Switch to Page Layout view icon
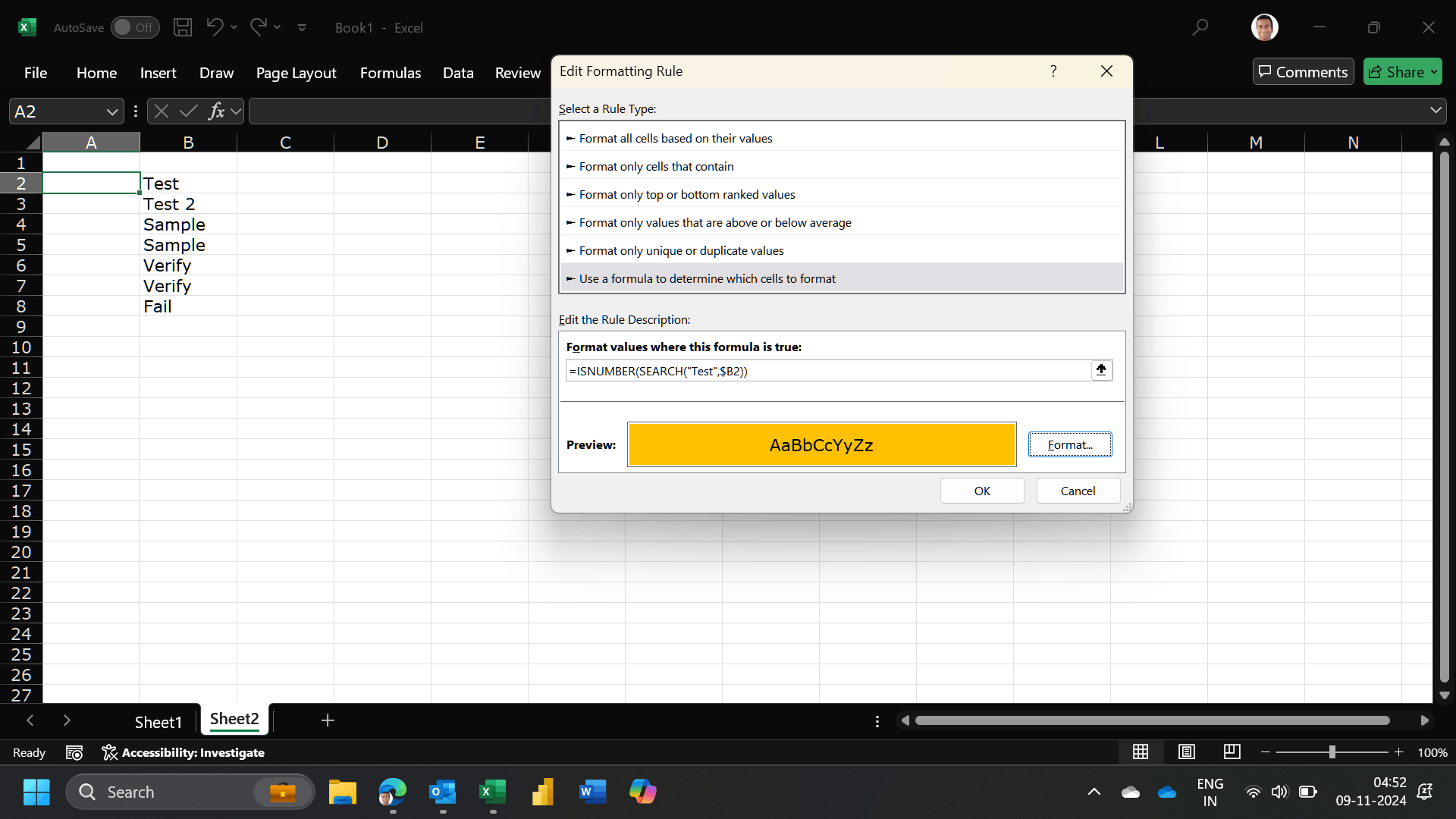Image resolution: width=1456 pixels, height=819 pixels. tap(1187, 752)
